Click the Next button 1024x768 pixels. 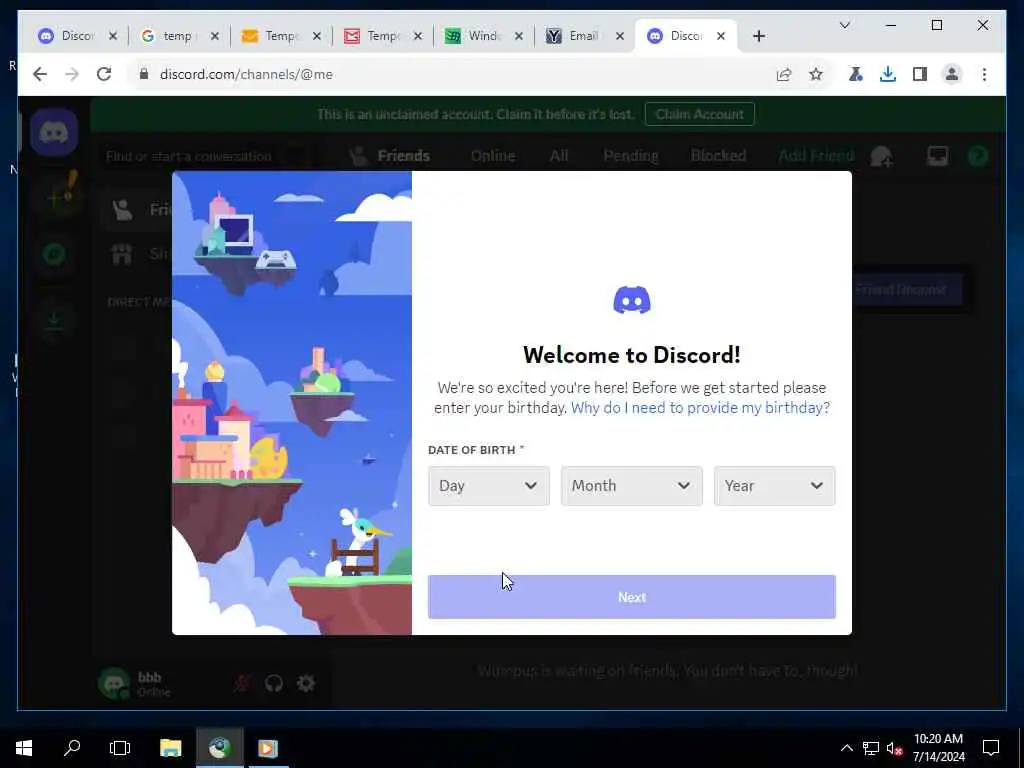[632, 597]
